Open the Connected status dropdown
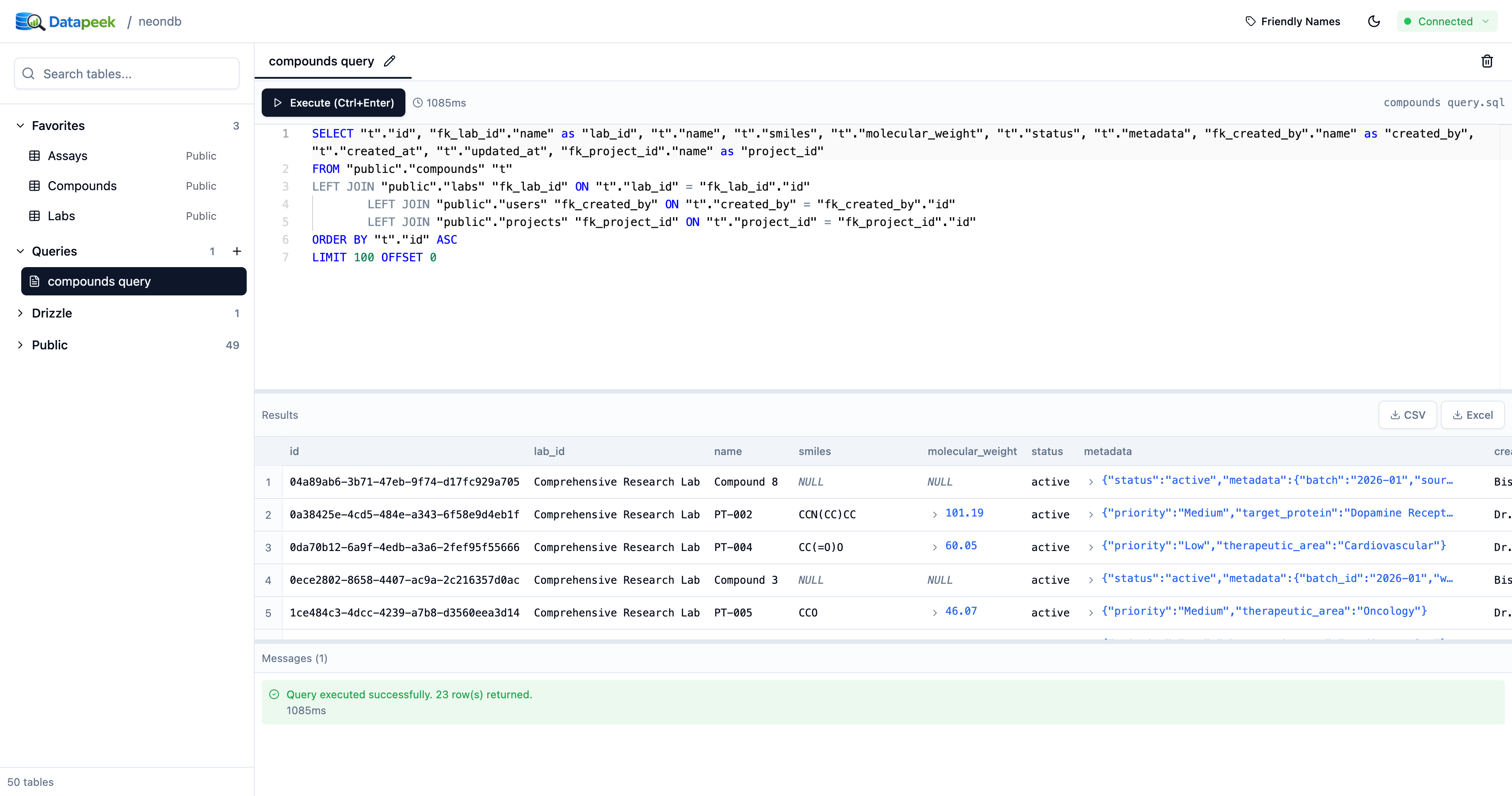 click(1446, 22)
